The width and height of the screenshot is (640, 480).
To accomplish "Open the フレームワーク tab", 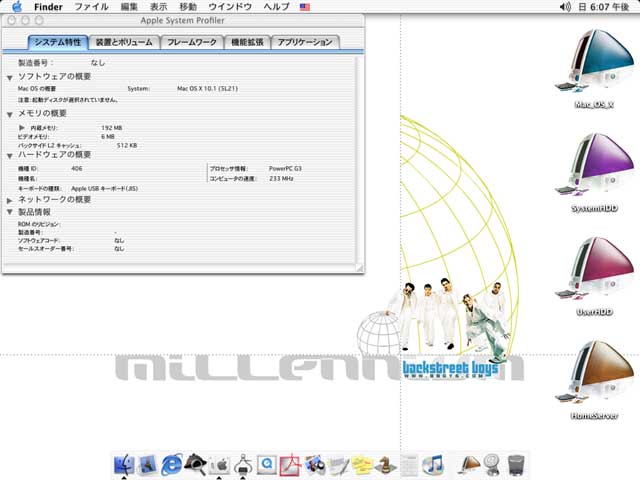I will click(x=192, y=42).
